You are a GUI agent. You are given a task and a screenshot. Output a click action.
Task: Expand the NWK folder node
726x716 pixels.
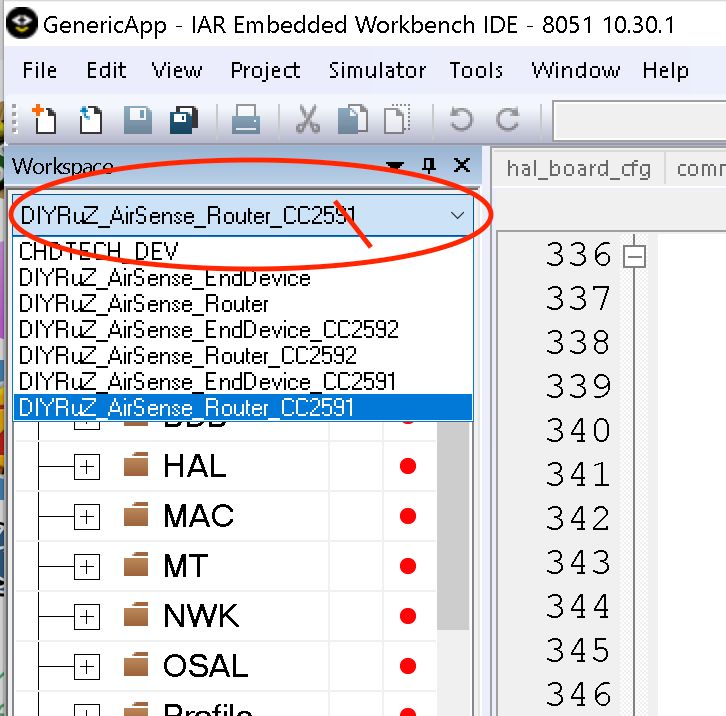point(87,616)
